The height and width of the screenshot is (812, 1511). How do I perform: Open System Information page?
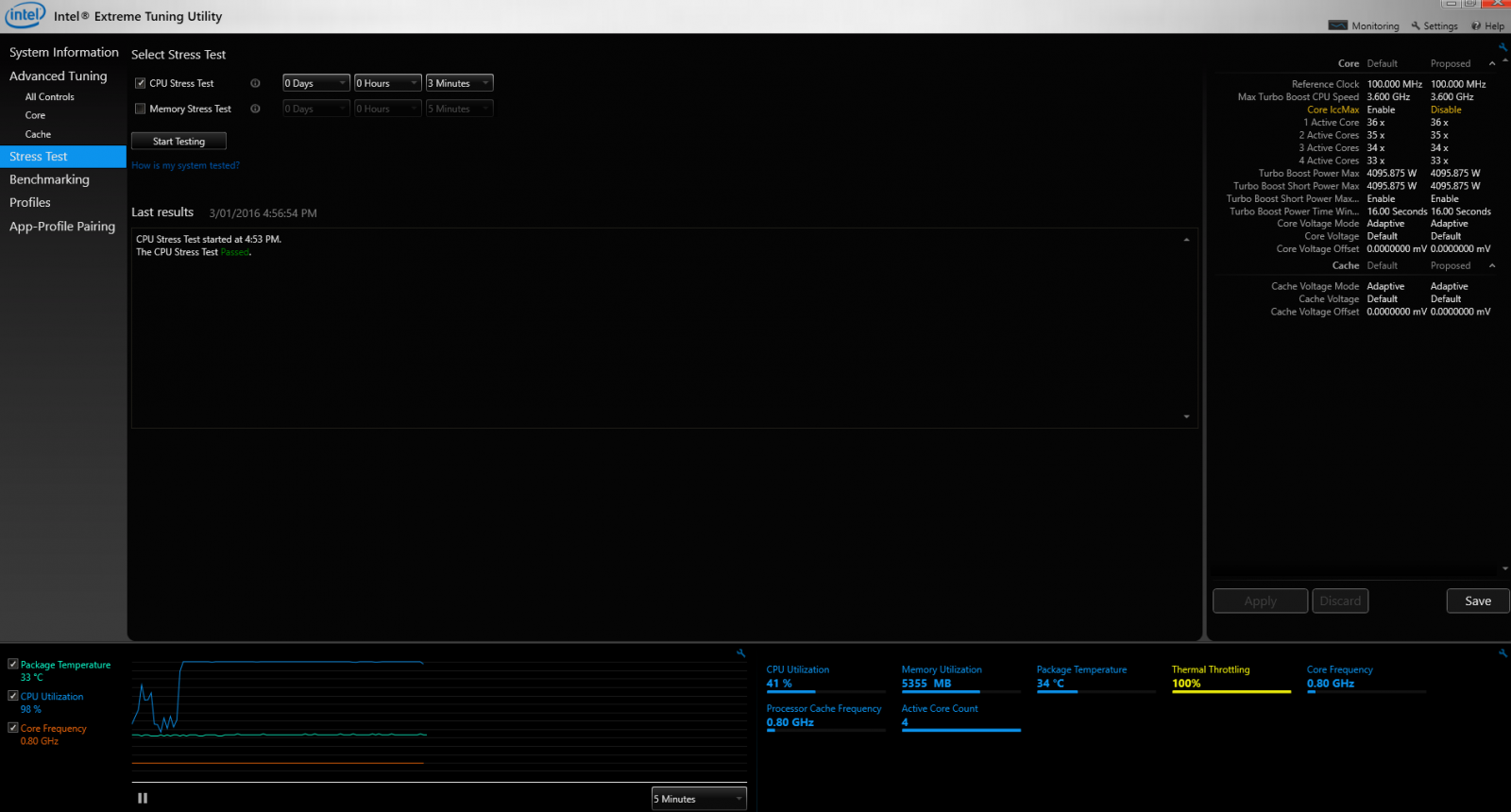point(63,52)
